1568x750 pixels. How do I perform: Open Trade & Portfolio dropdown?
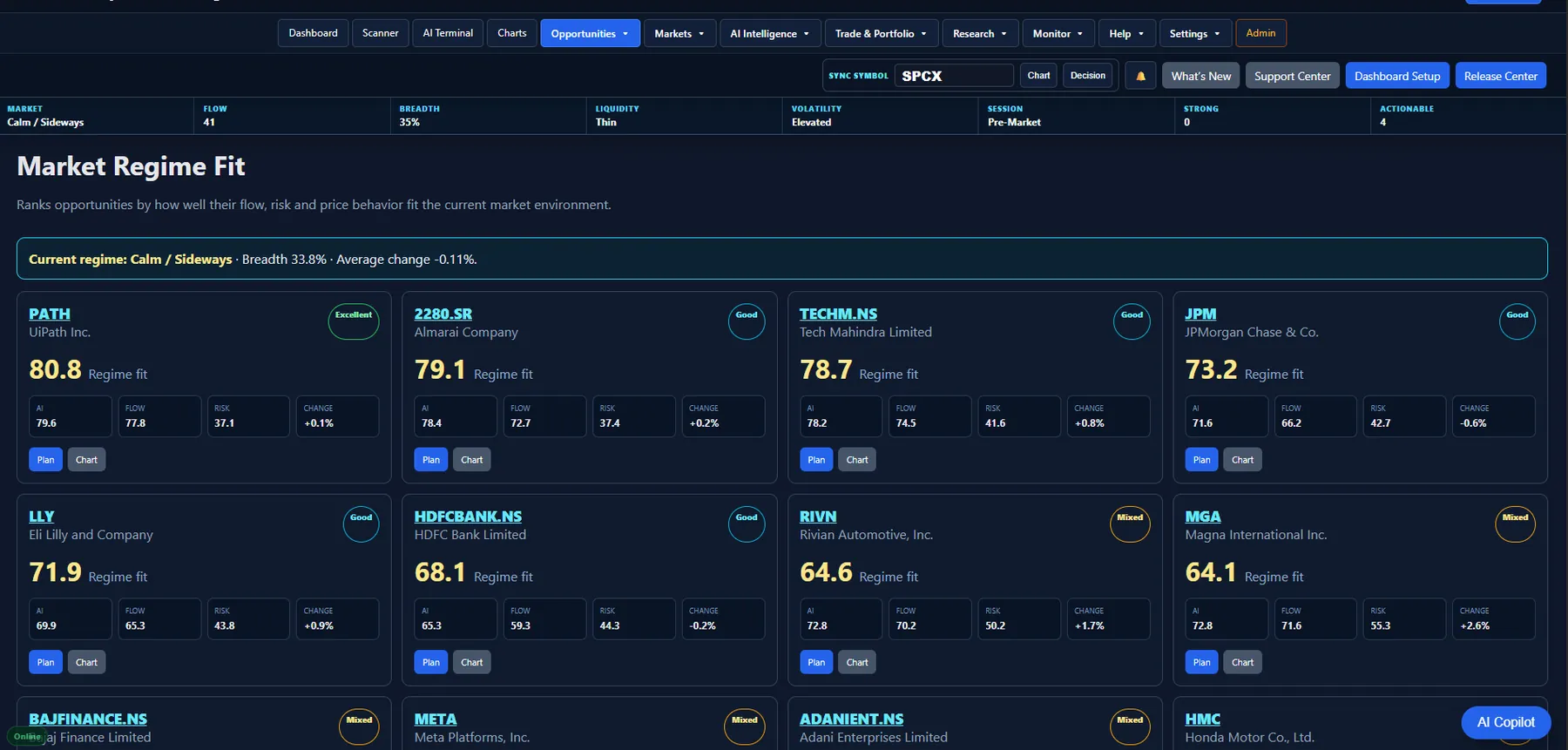click(x=882, y=33)
